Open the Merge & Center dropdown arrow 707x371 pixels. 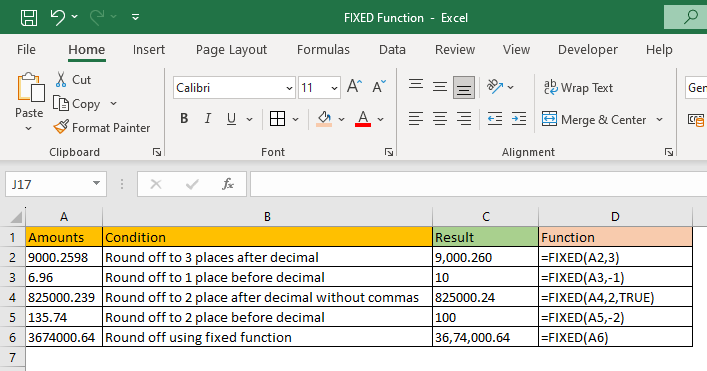click(x=660, y=119)
